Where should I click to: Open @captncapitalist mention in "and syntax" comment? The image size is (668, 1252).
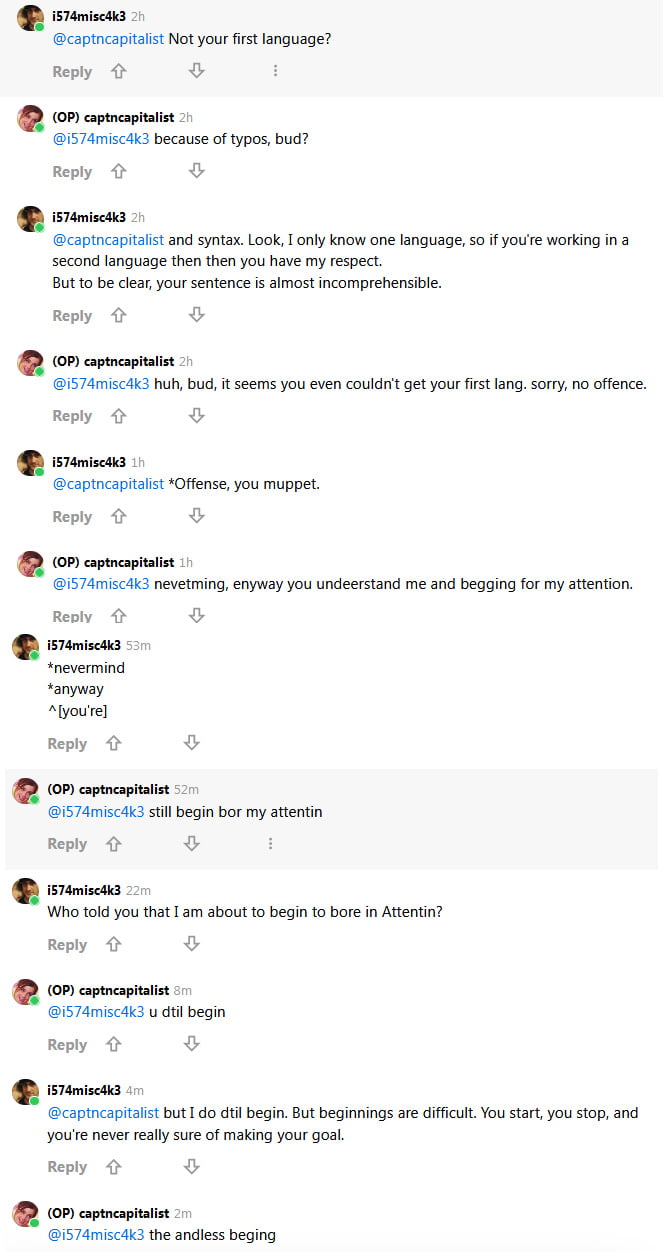click(x=108, y=240)
